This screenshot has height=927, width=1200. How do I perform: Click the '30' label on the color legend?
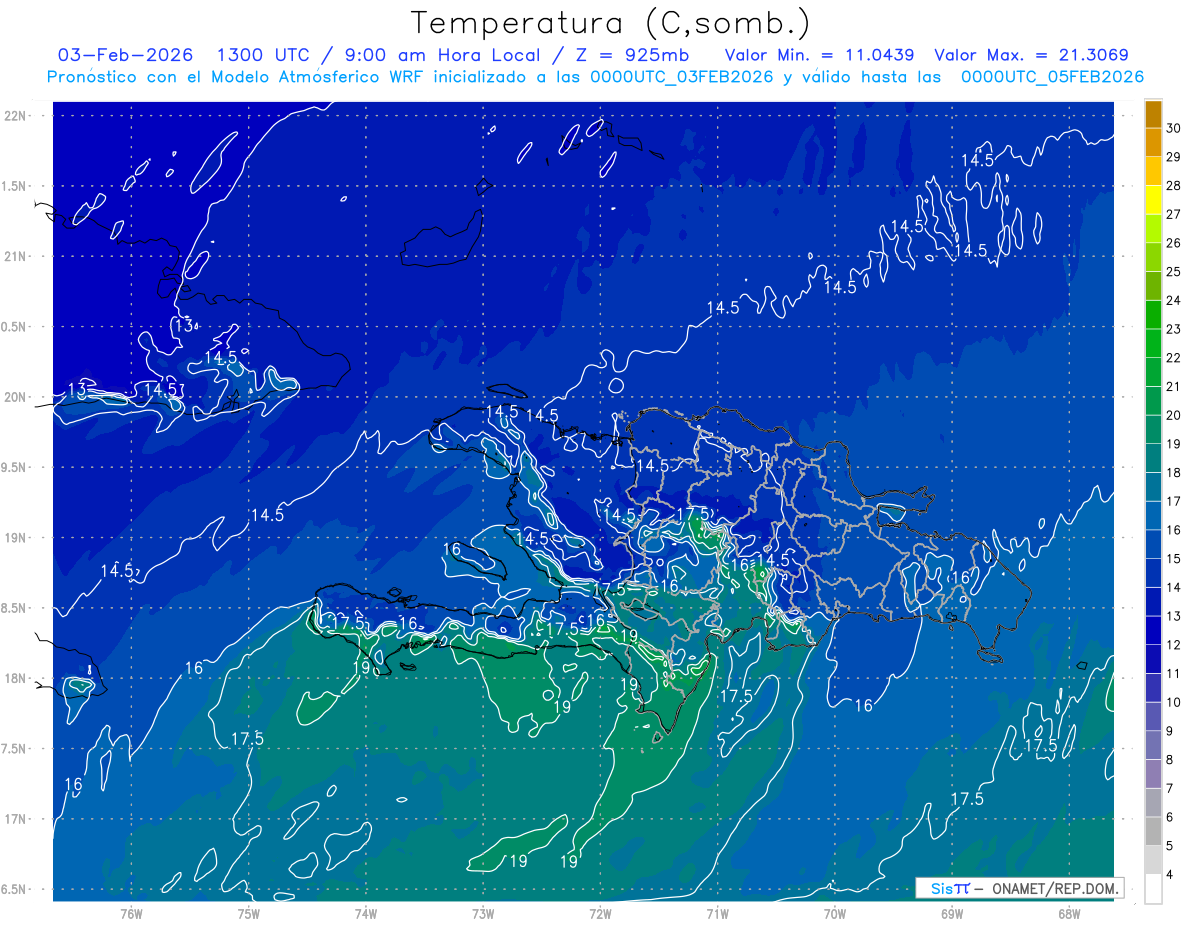point(1174,128)
